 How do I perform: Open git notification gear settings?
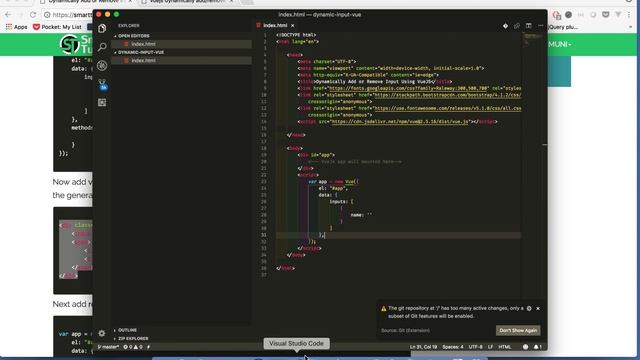[x=529, y=309]
